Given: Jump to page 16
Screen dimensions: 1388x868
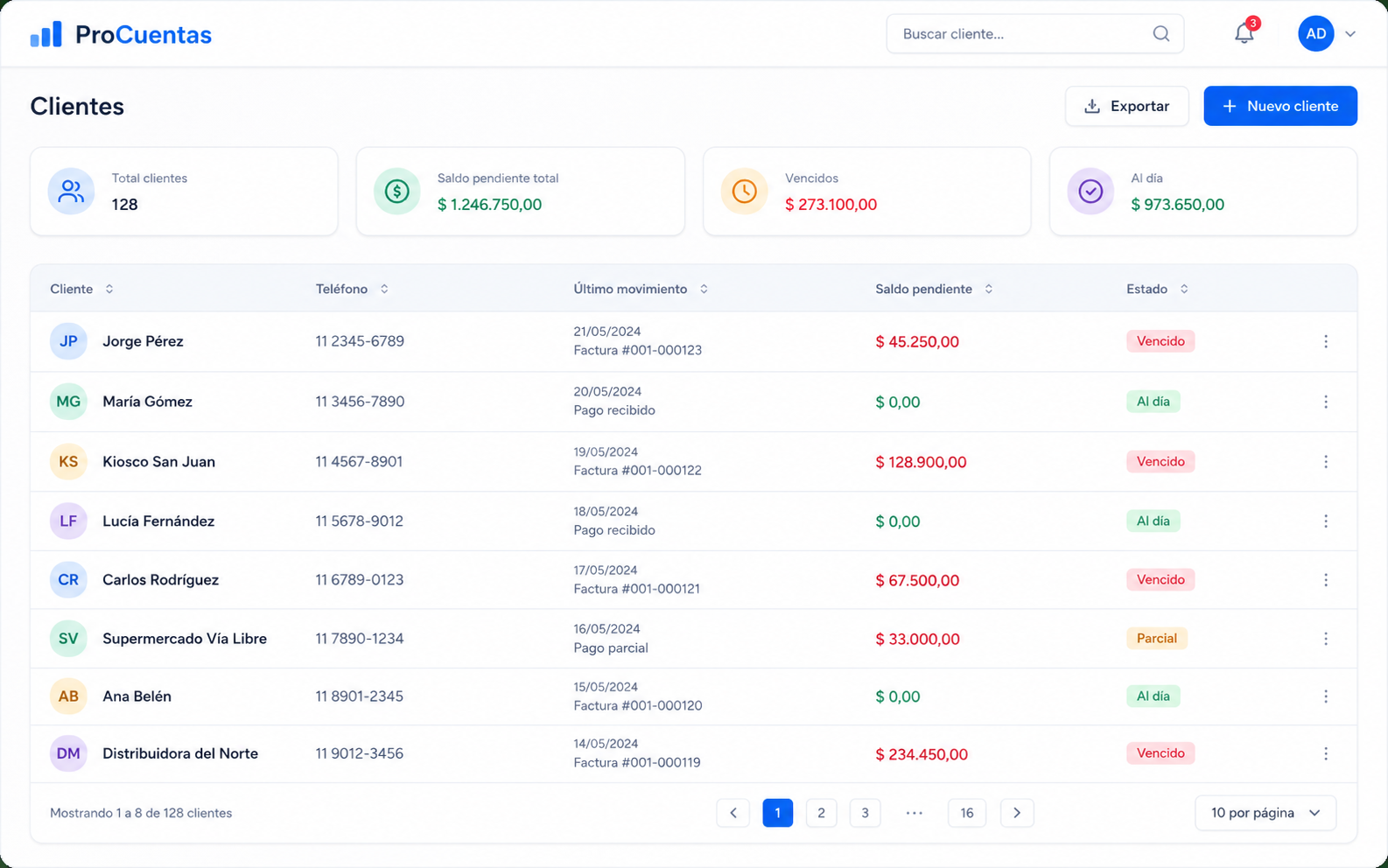Looking at the screenshot, I should pyautogui.click(x=967, y=813).
